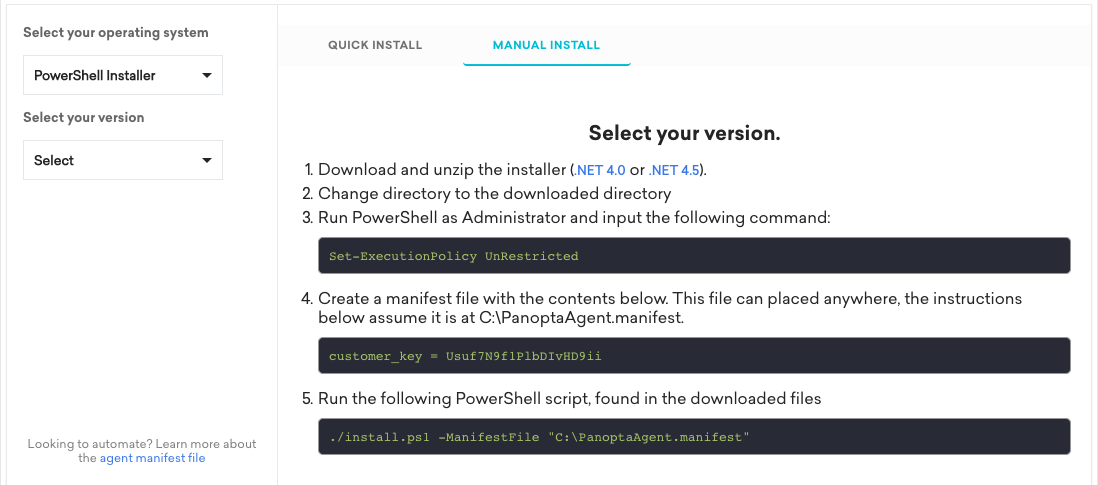Download the .NET 4.0 installer link
1098x485 pixels.
pyautogui.click(x=598, y=170)
